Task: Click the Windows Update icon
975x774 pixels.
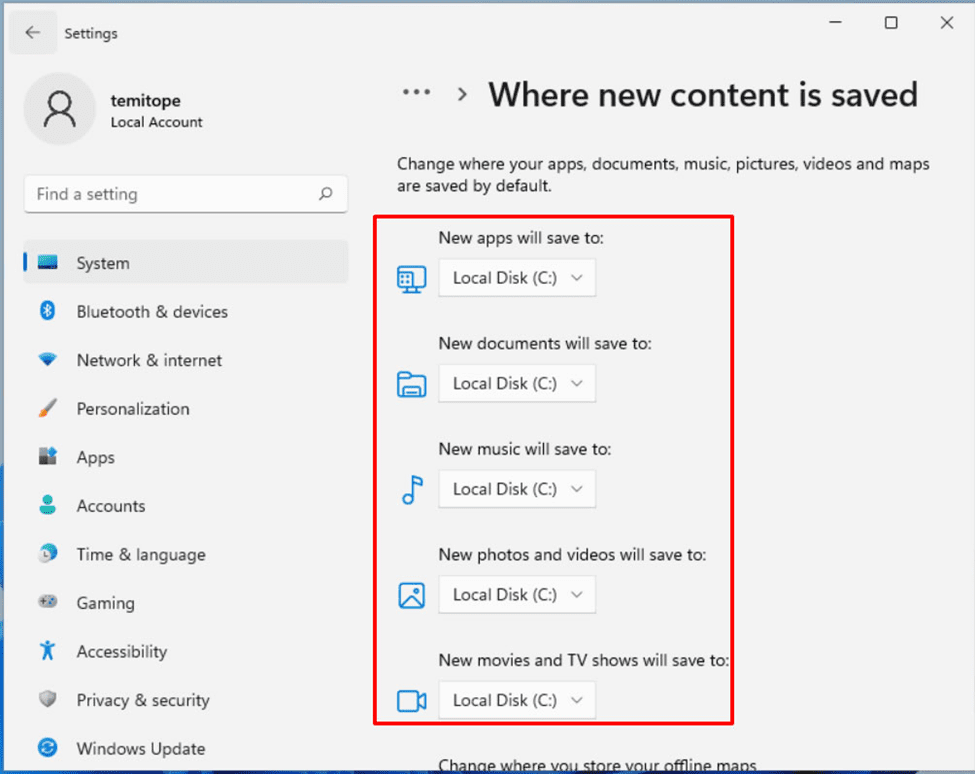Action: 47,748
